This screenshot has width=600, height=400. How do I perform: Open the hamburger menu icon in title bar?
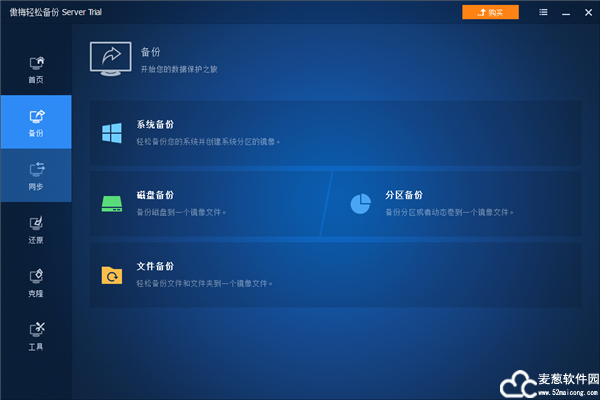pos(543,12)
